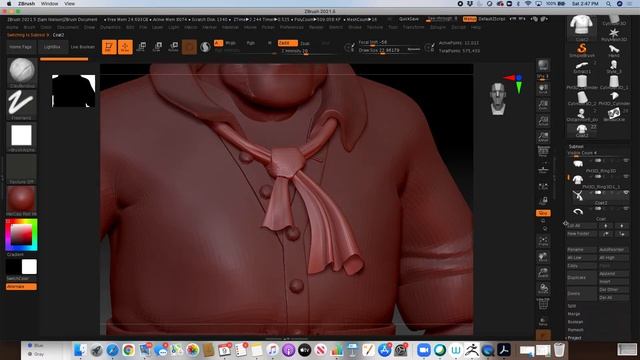Expand the Boolean section
The image size is (640, 360).
(x=576, y=322)
